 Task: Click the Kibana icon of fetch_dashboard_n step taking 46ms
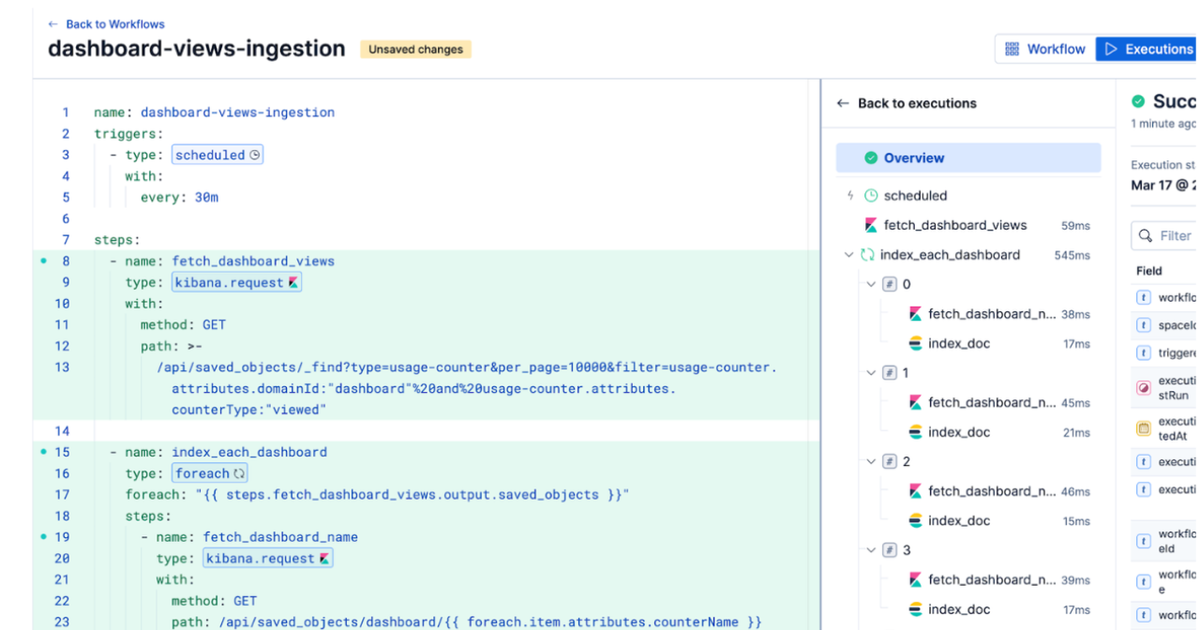(x=915, y=491)
